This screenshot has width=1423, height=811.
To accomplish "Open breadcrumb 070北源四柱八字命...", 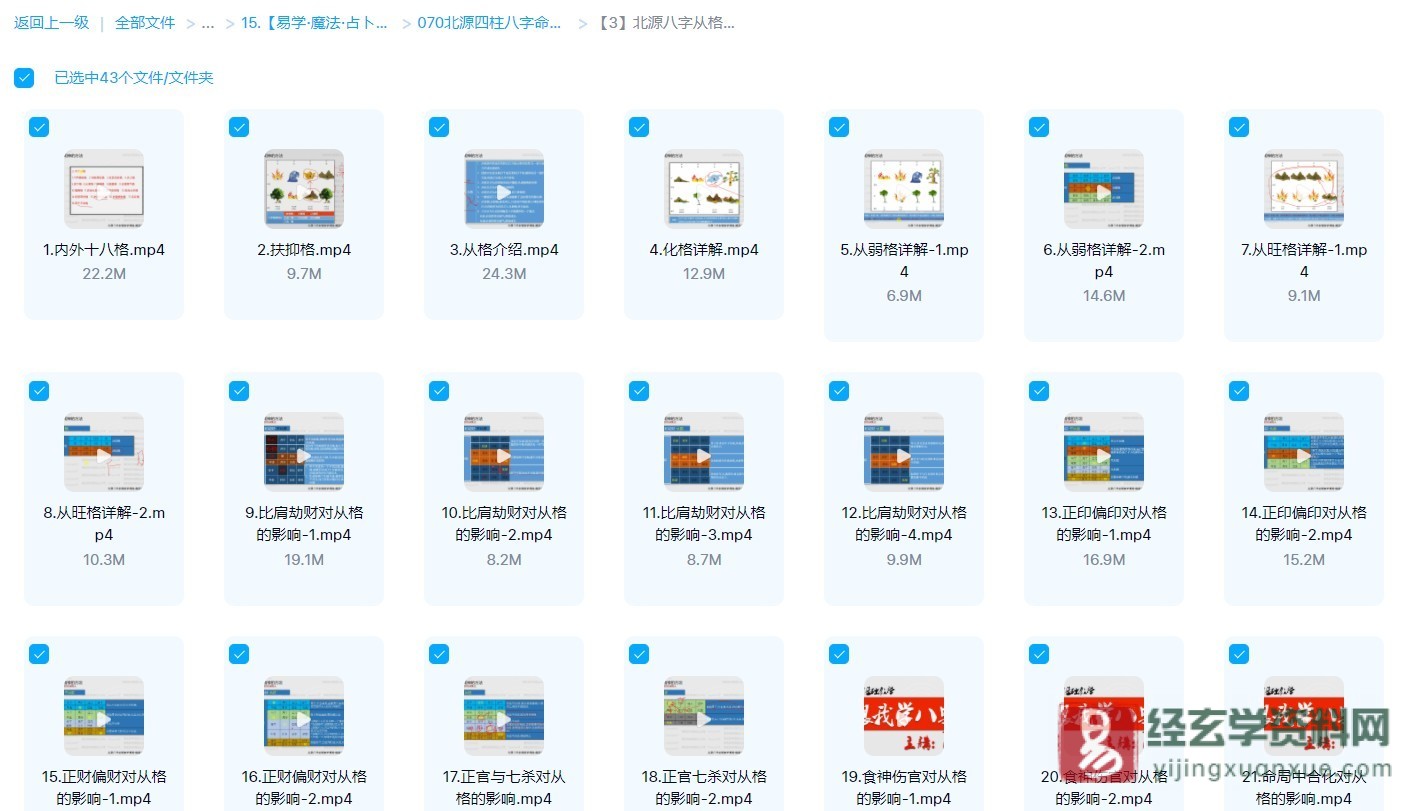I will pos(489,22).
